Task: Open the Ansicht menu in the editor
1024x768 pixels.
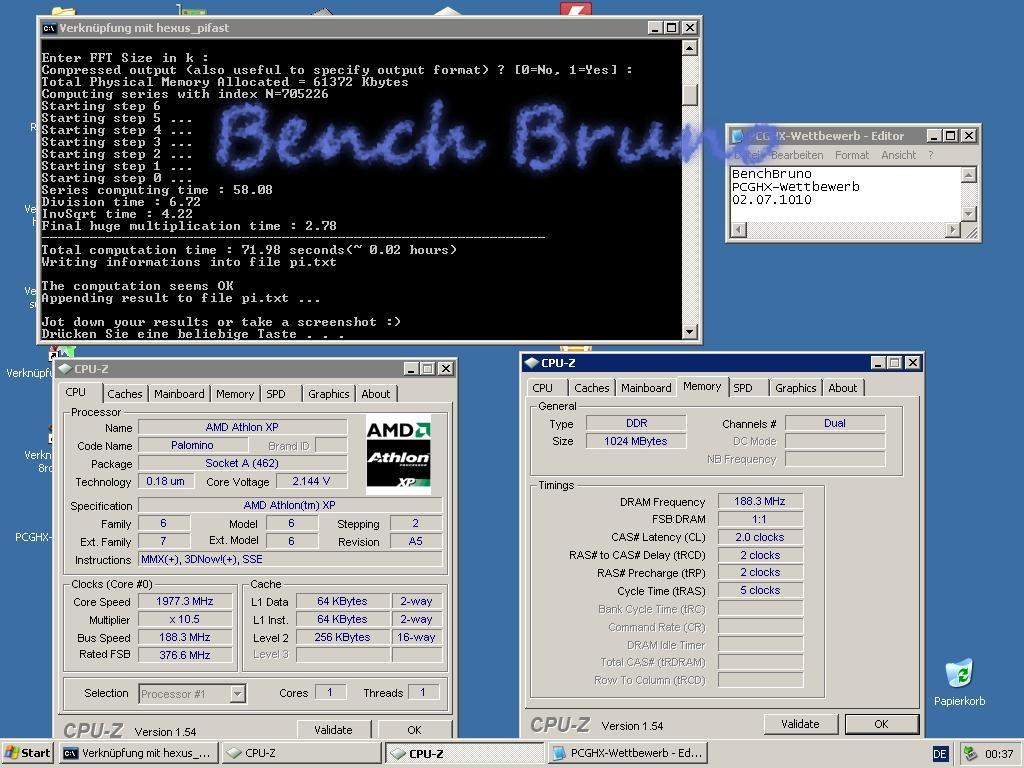Action: [899, 155]
